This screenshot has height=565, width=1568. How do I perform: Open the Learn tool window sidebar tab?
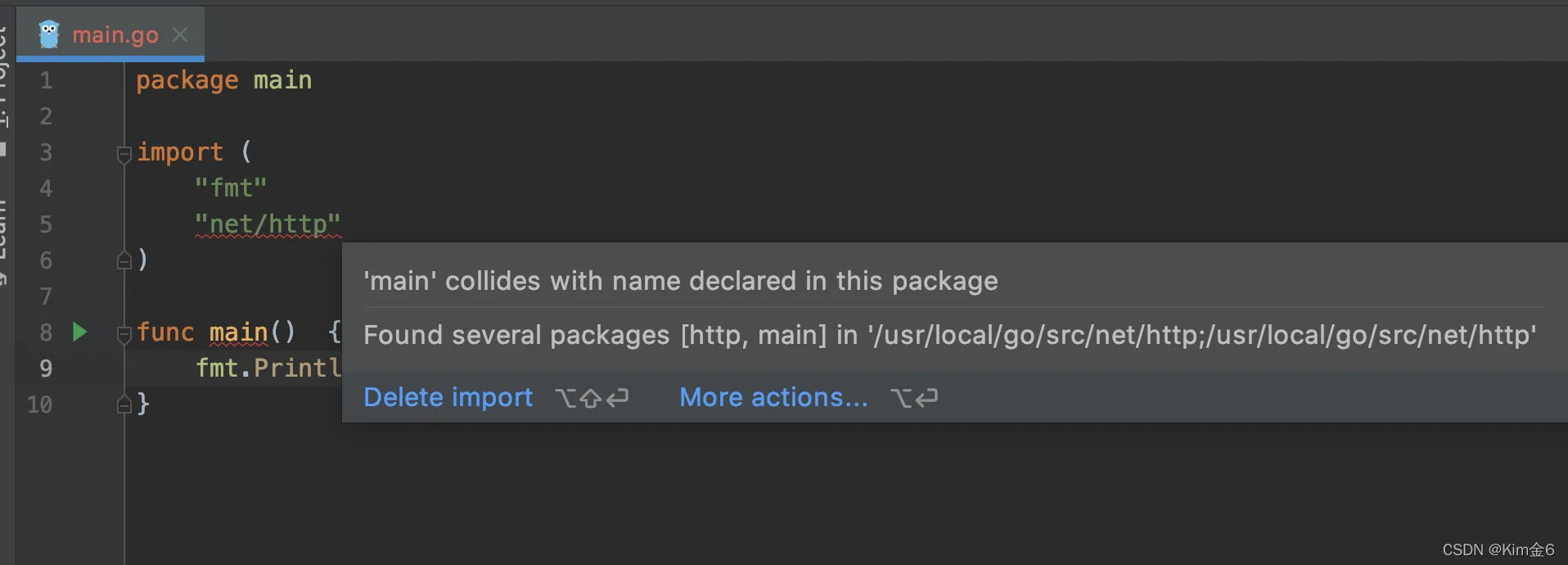3,242
